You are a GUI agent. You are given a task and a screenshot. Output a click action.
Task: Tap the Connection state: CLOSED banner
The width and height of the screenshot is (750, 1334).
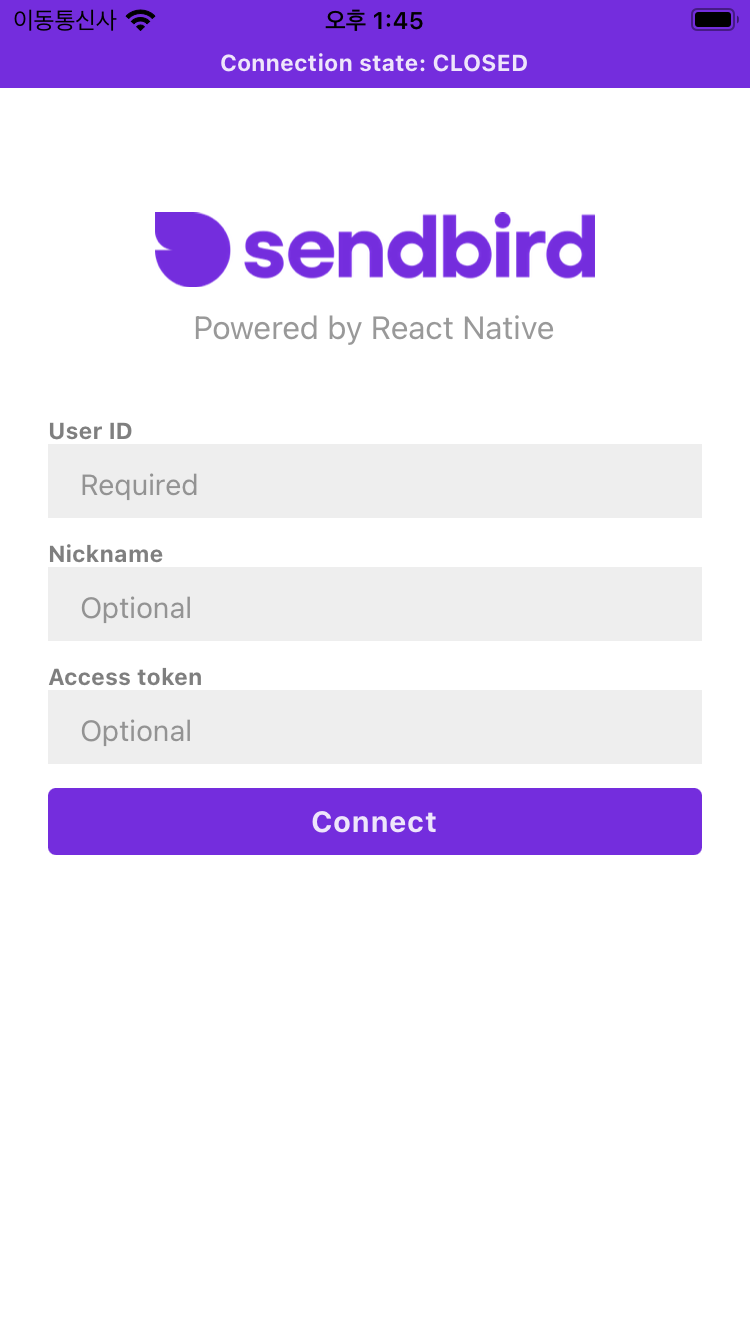point(375,64)
